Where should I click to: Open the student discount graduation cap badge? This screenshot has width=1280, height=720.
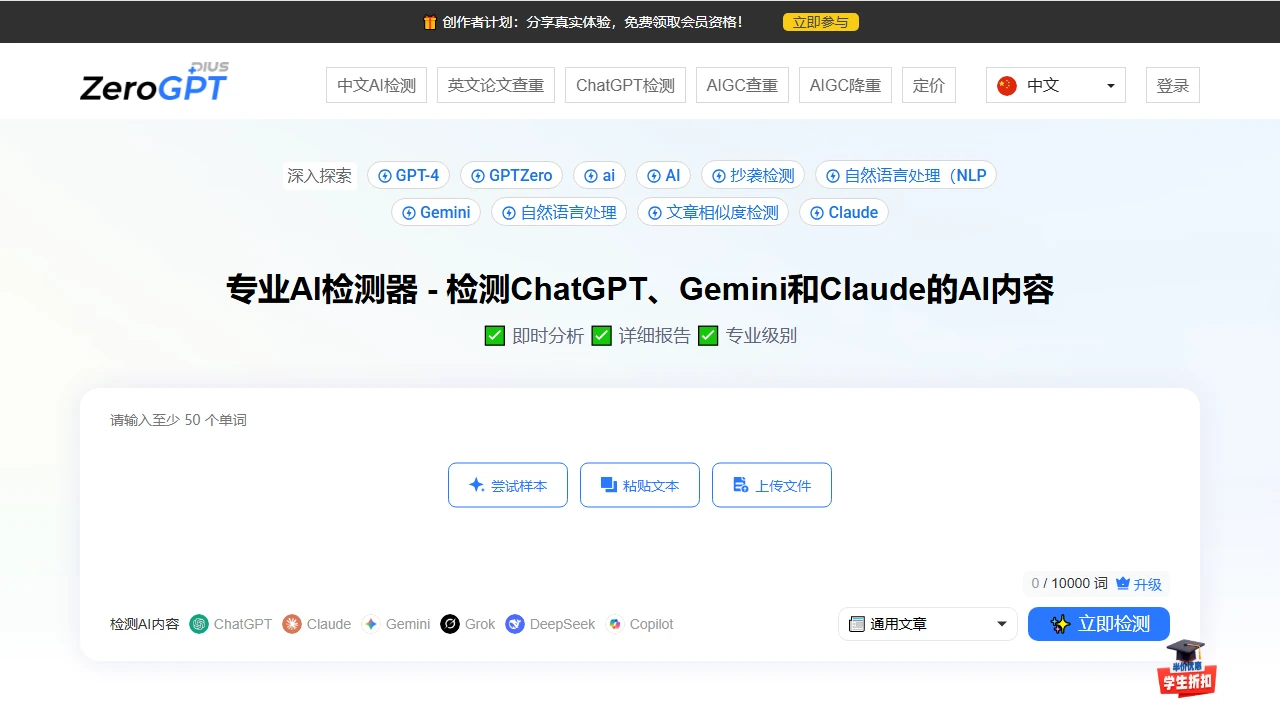pos(1186,668)
